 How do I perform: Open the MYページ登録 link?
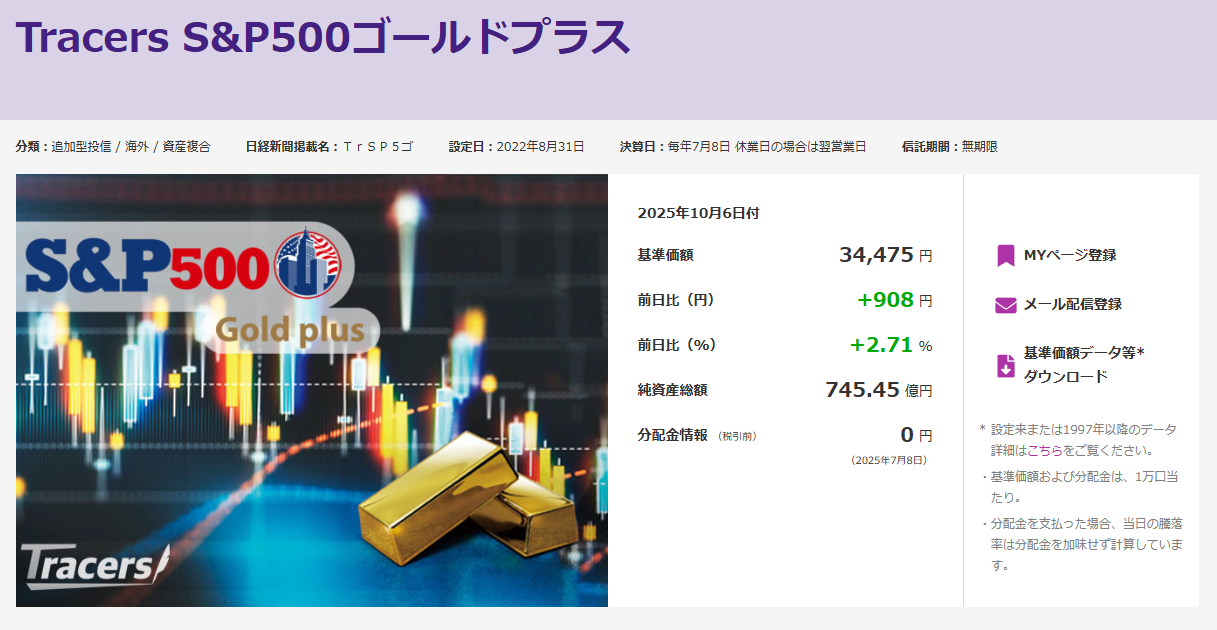1069,255
